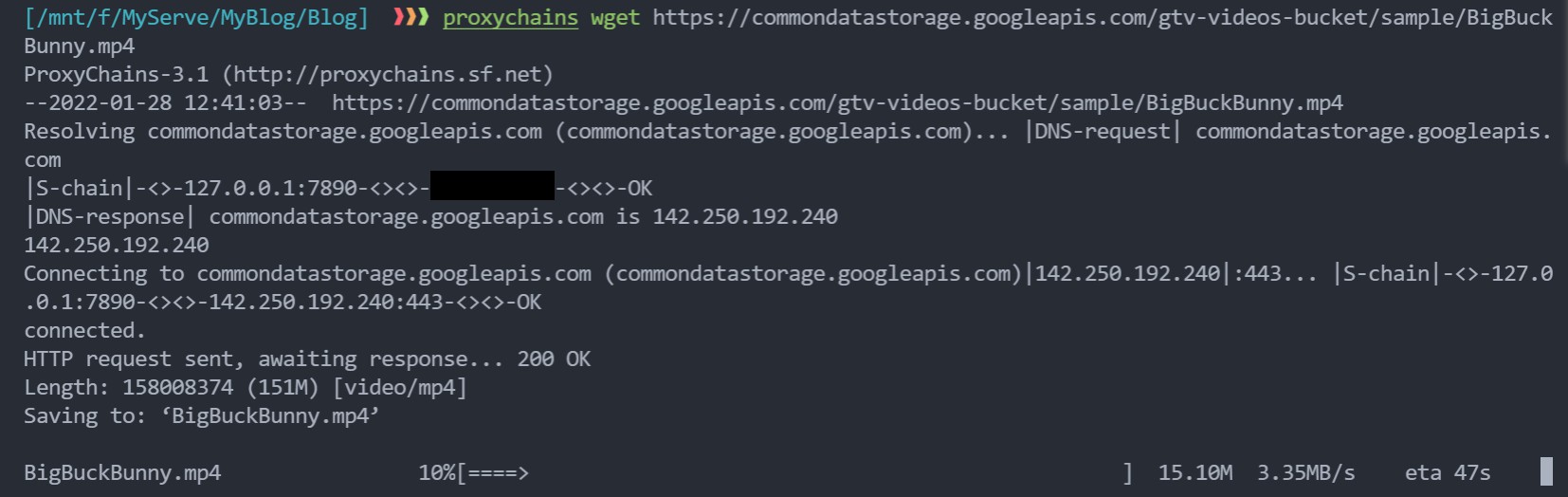1568x497 pixels.
Task: Click the 3.35MB/s download speed
Action: (x=1305, y=472)
